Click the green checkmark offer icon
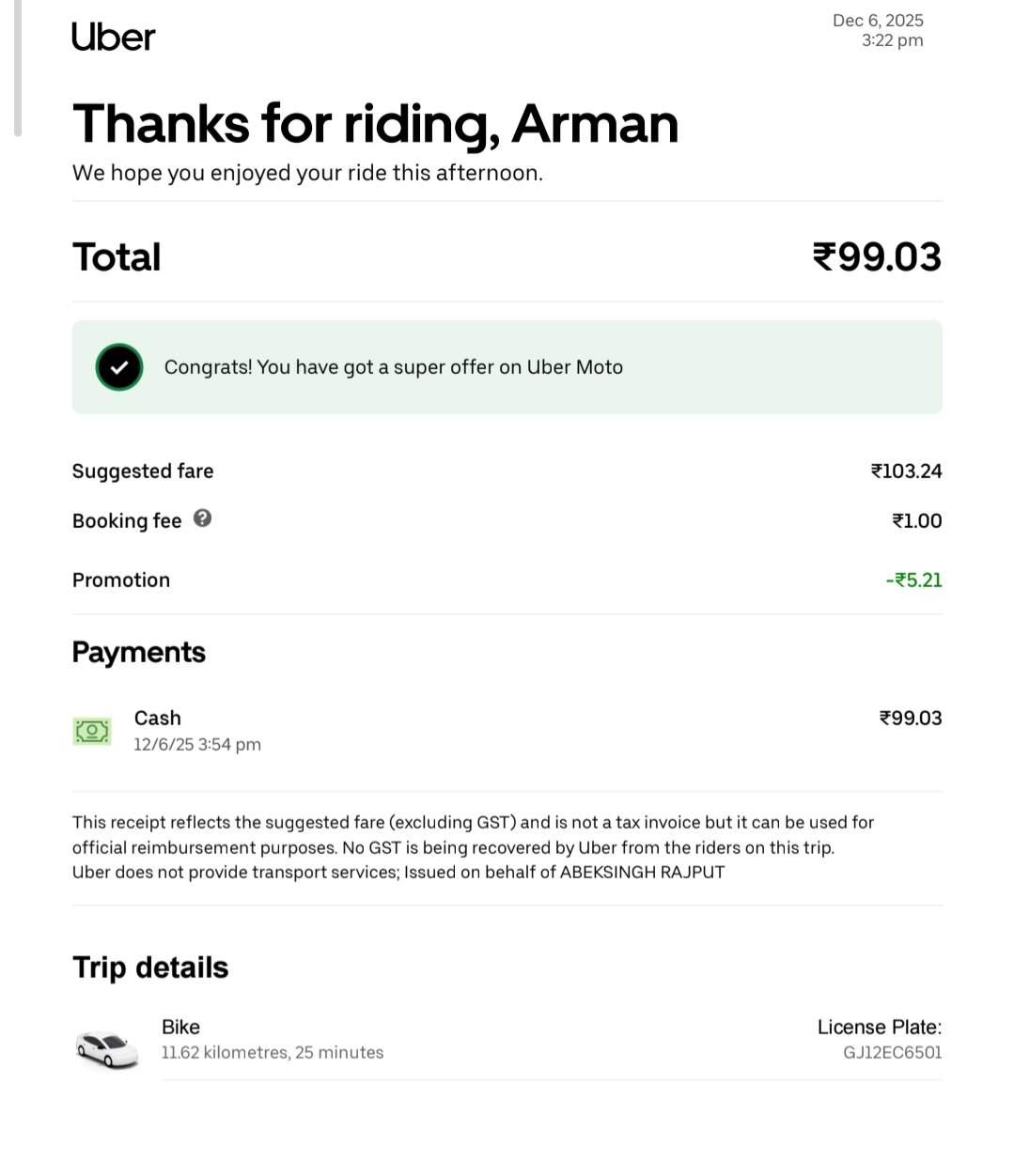 pos(118,367)
